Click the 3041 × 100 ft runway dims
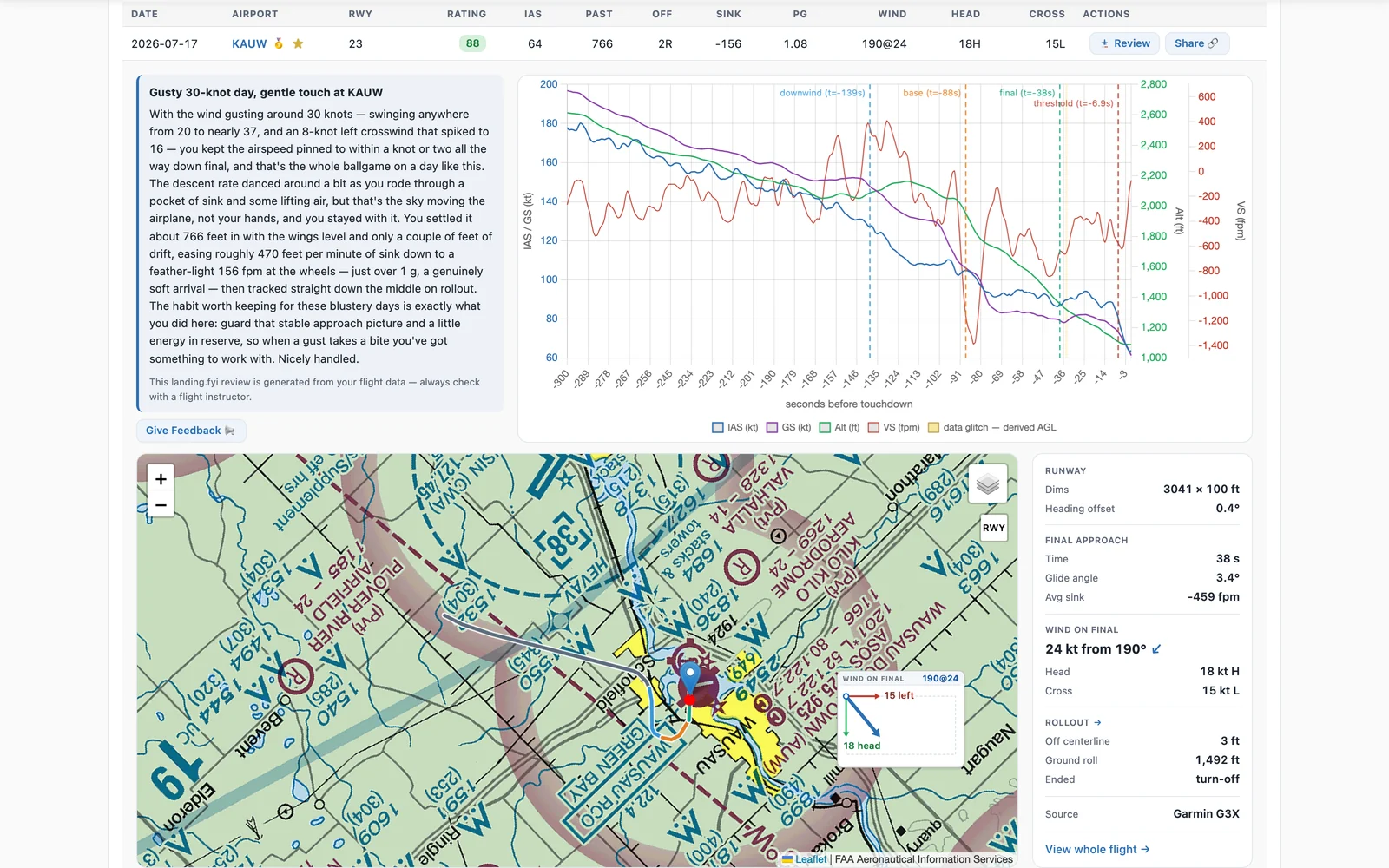The height and width of the screenshot is (868, 1389). pos(1201,490)
